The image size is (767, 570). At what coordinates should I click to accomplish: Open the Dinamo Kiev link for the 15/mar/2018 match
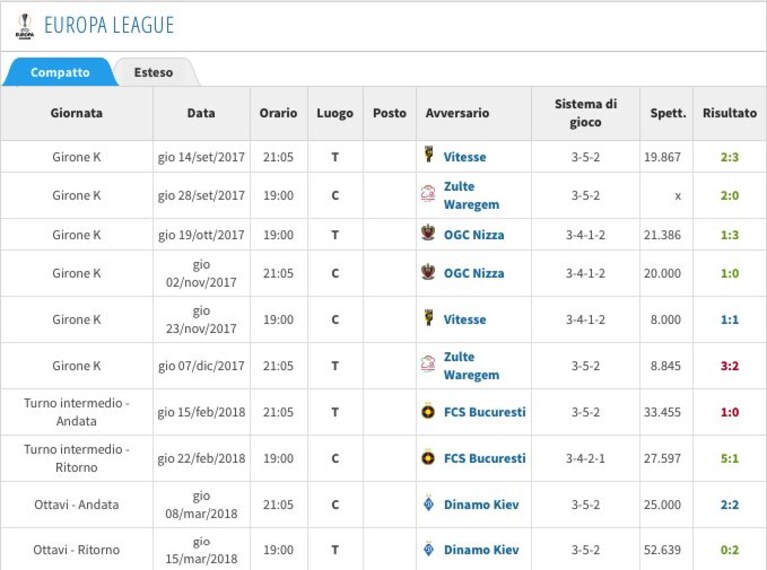(x=481, y=550)
